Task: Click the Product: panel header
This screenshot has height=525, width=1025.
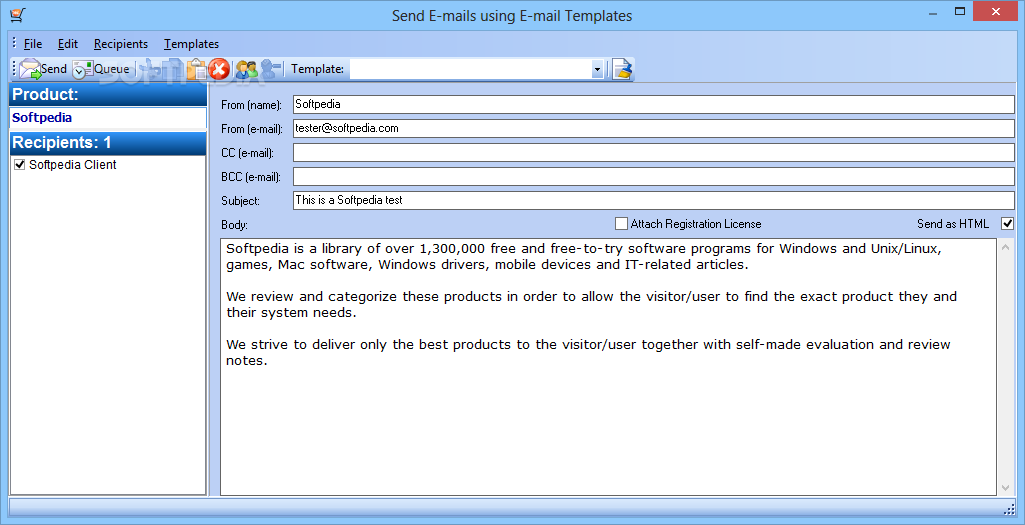Action: click(x=108, y=94)
